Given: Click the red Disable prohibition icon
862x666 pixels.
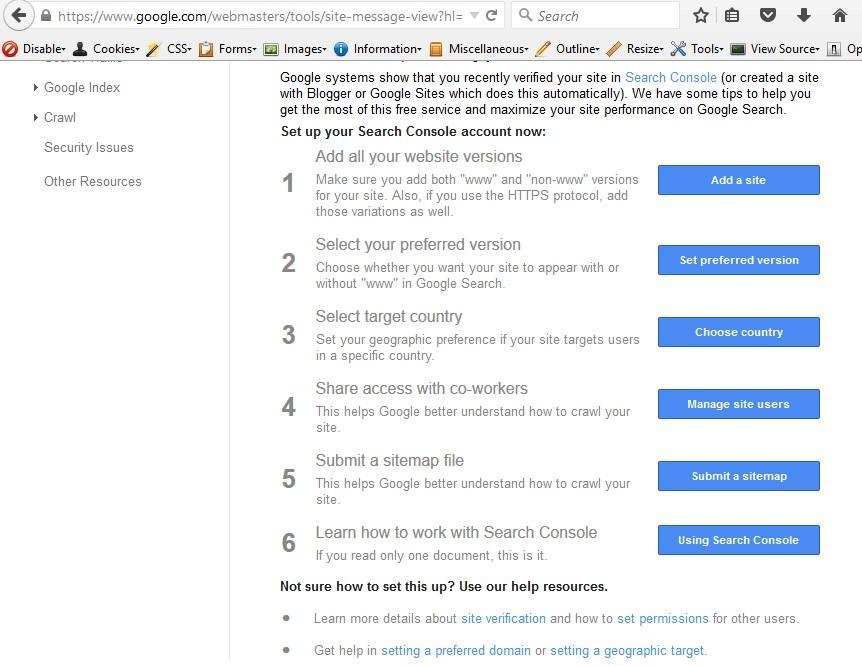Looking at the screenshot, I should [10, 49].
